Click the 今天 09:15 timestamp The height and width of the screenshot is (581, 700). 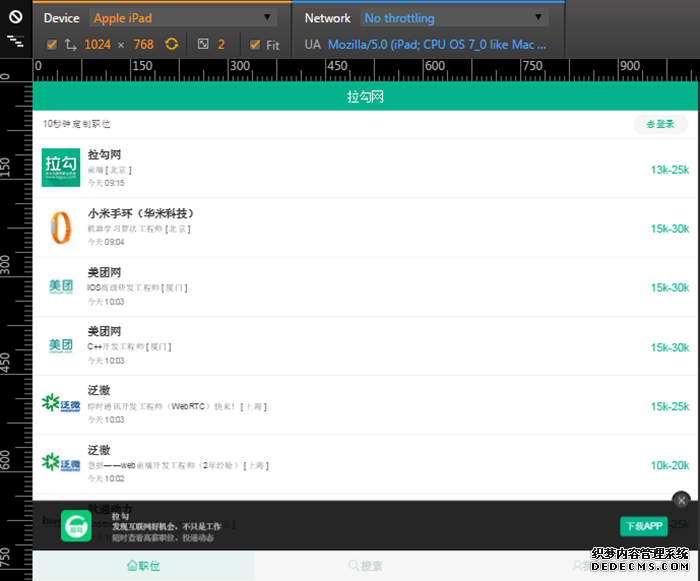pyautogui.click(x=106, y=183)
